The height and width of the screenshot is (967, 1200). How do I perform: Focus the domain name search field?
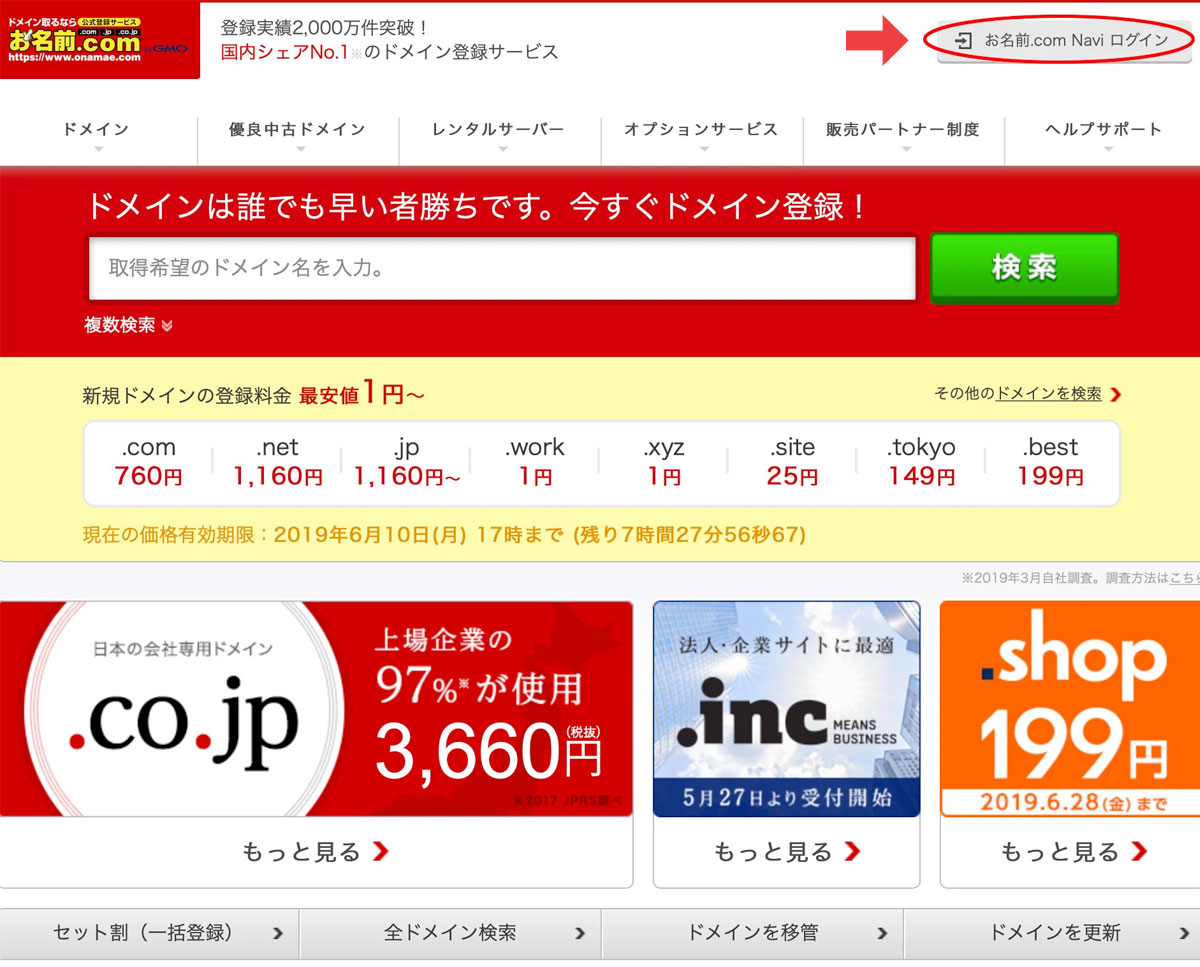point(502,268)
